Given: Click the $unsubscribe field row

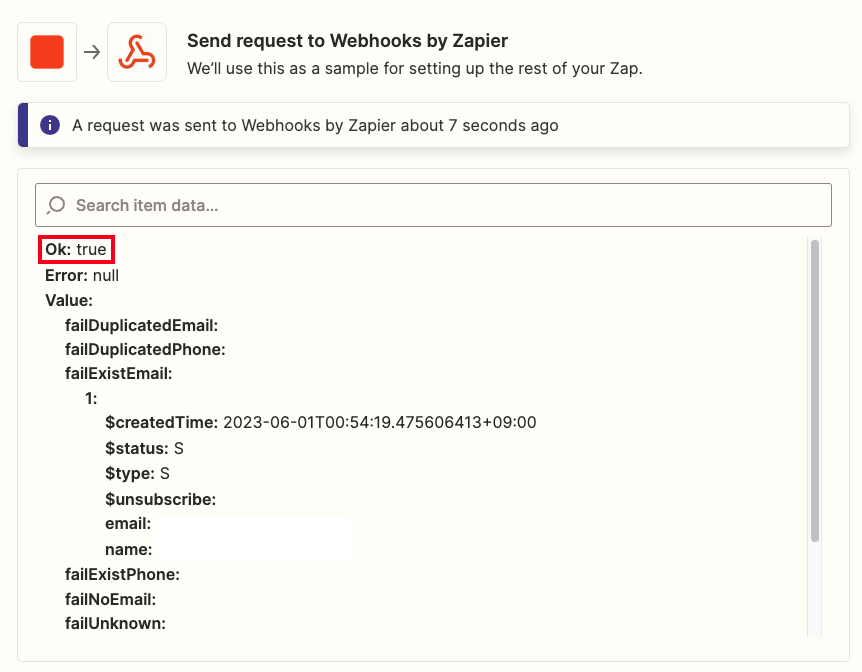Looking at the screenshot, I should pos(161,499).
